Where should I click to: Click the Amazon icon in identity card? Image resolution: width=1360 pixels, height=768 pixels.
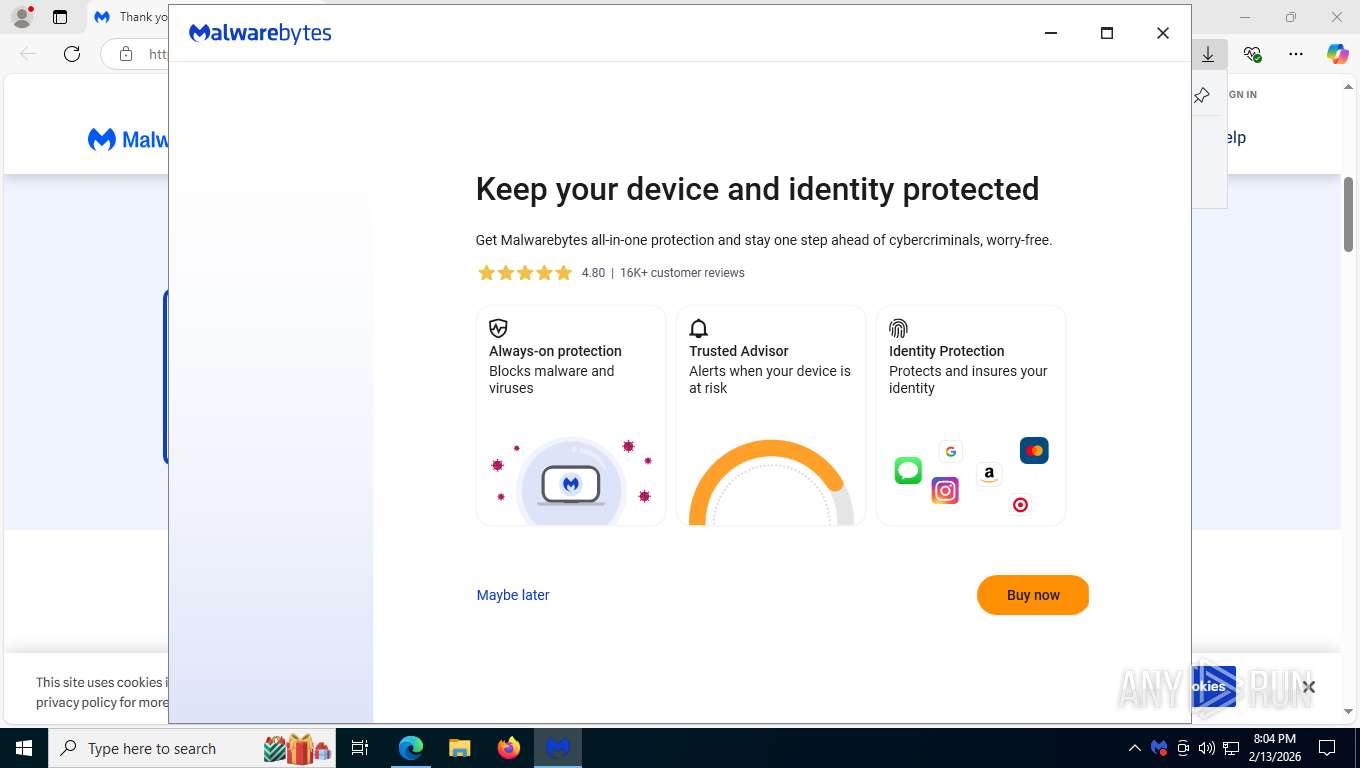(x=989, y=474)
